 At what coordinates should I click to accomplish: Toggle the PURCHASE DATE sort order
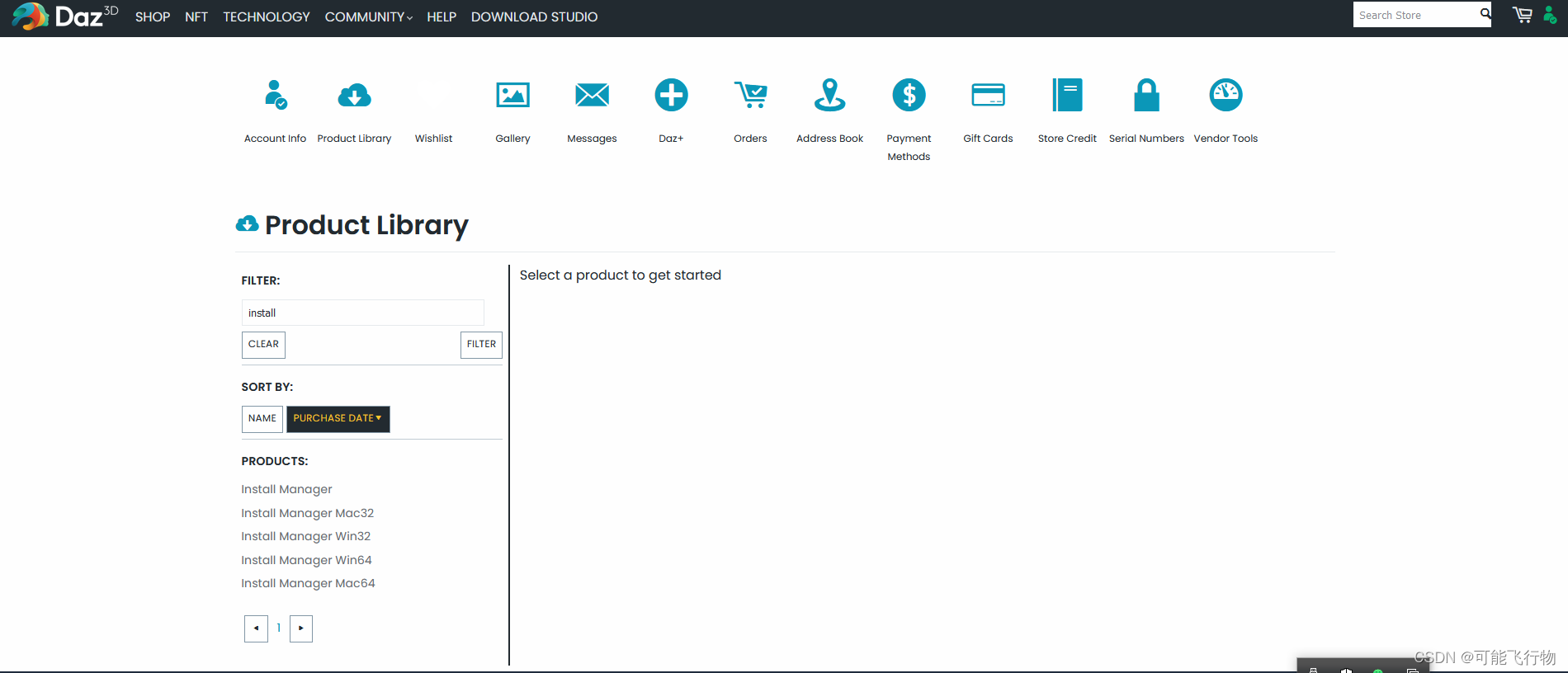pyautogui.click(x=338, y=419)
